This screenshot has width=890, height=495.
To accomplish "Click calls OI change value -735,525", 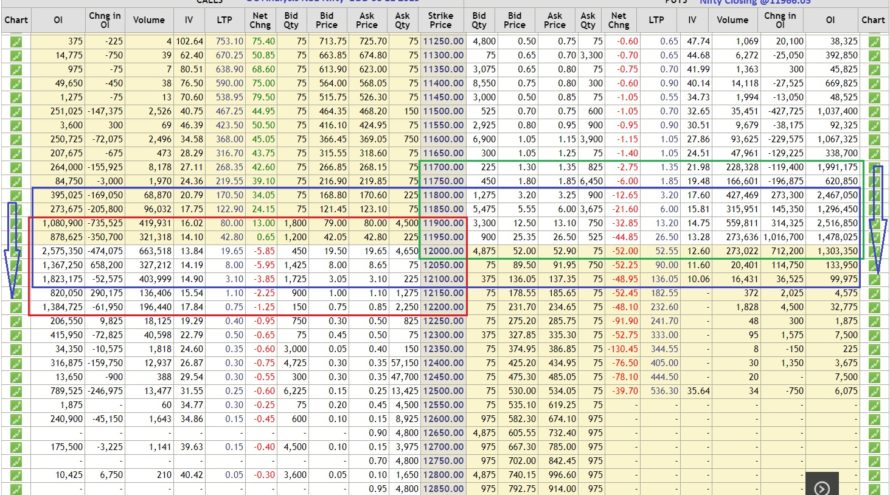I will tap(105, 223).
